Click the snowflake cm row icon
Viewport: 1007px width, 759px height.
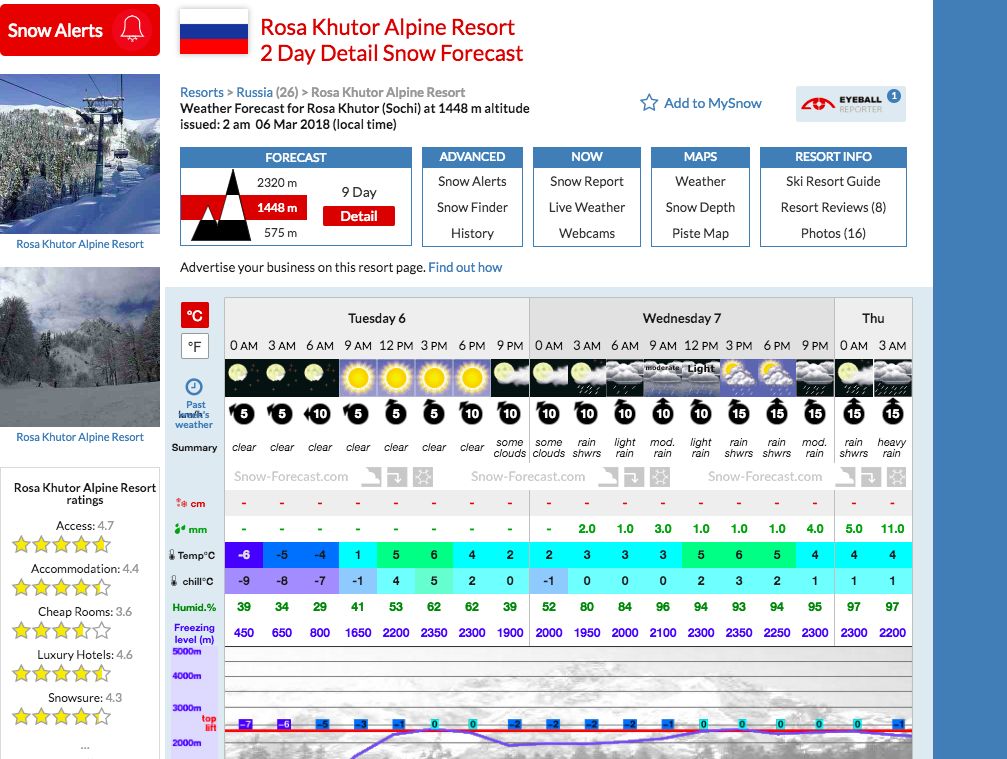pos(181,503)
